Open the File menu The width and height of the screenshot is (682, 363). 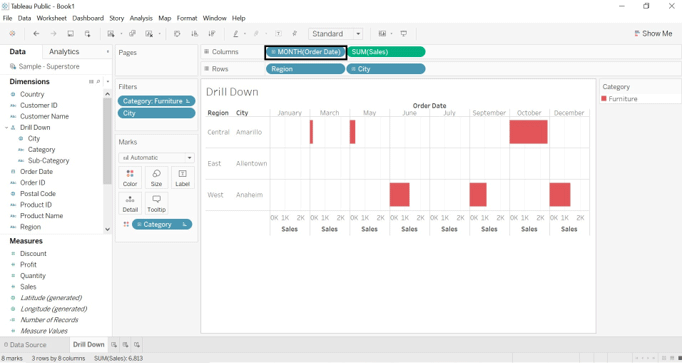[x=7, y=18]
